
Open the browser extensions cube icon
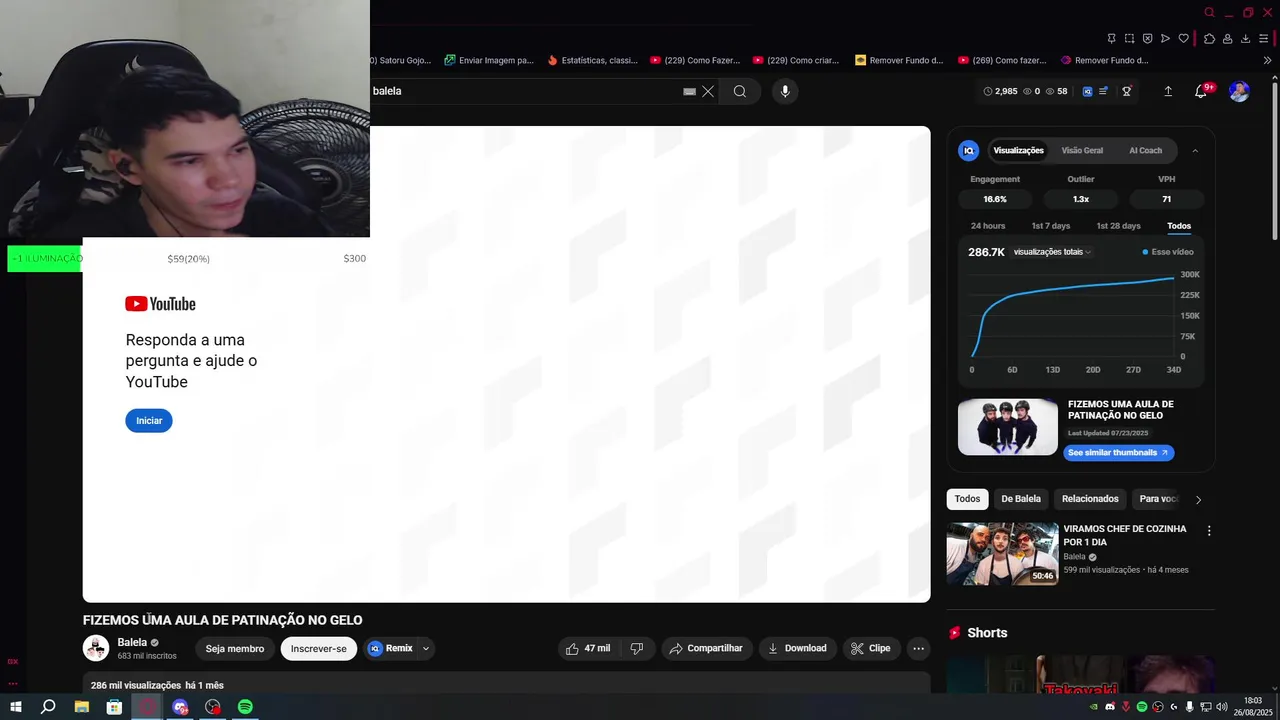click(x=1209, y=39)
